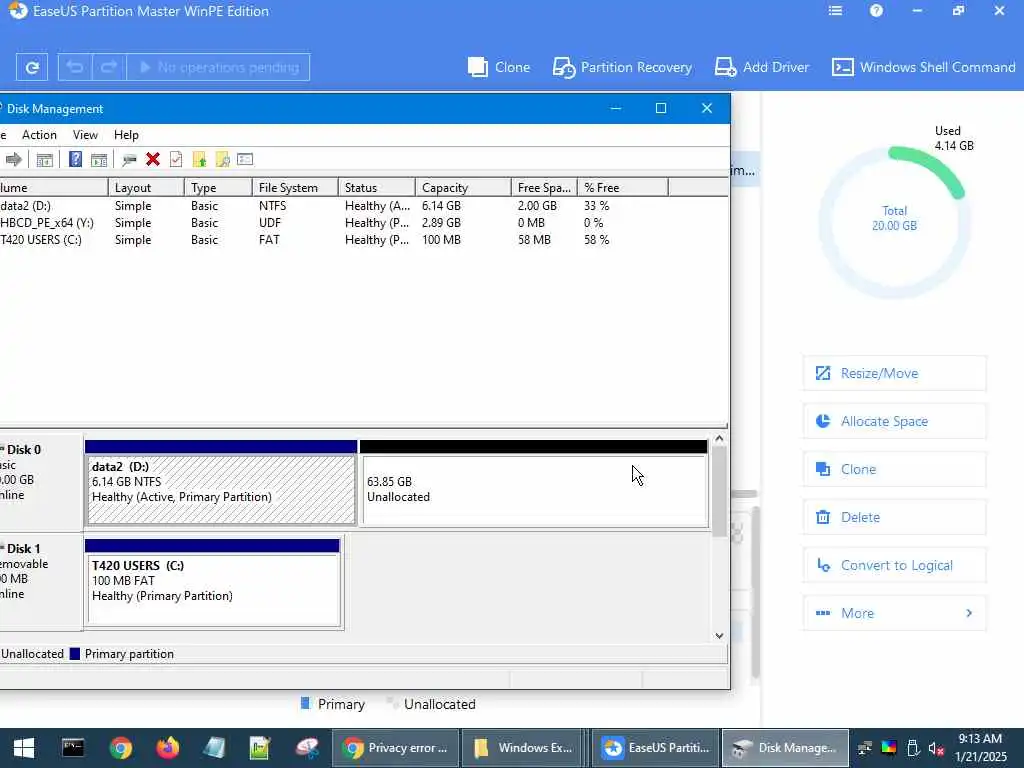Sort by the Layout column header
1024x768 pixels.
click(146, 187)
